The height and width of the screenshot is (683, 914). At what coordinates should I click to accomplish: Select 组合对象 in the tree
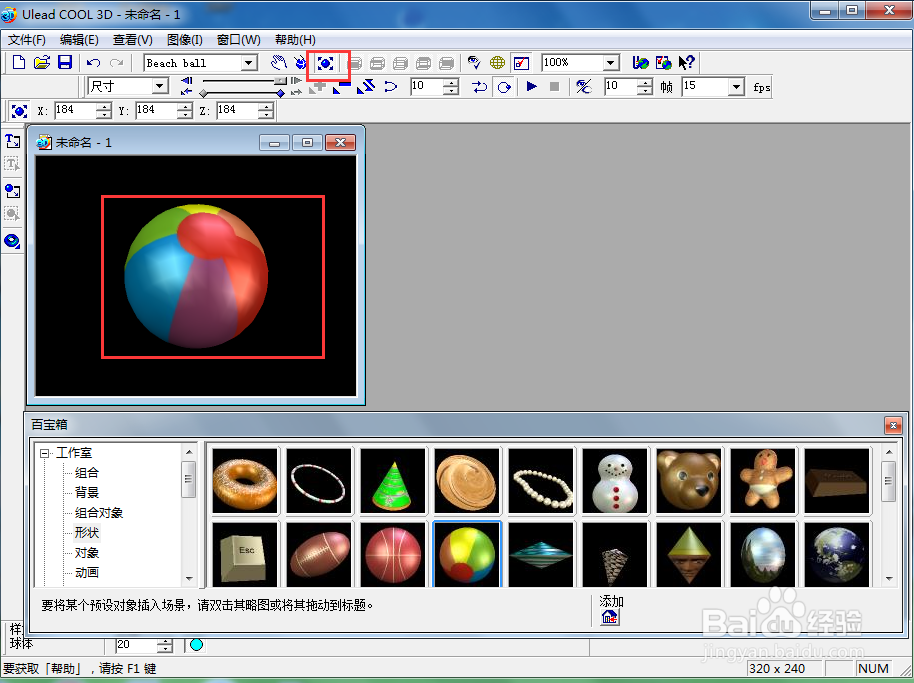[99, 513]
